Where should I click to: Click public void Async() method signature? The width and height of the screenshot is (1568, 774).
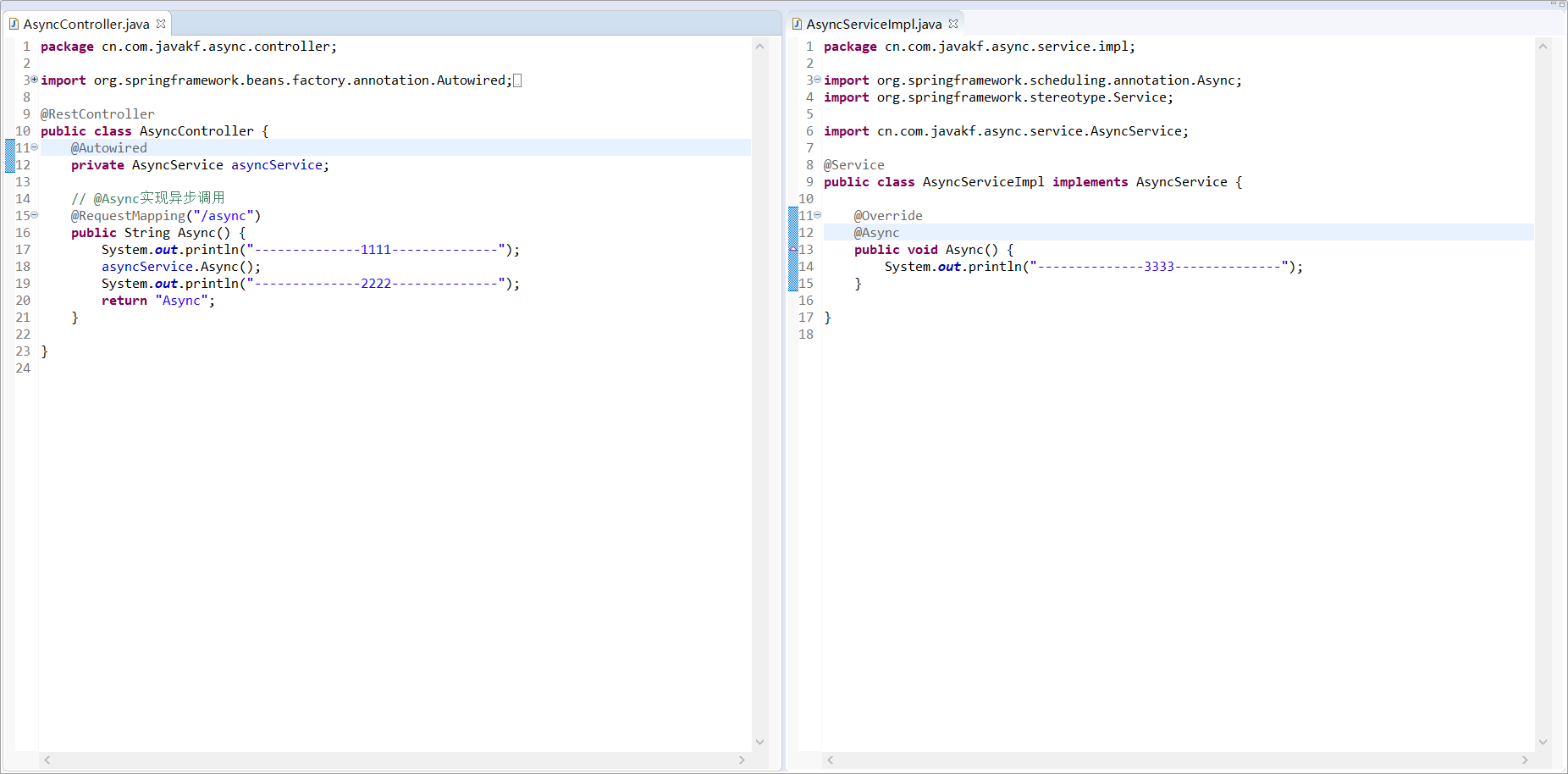pyautogui.click(x=934, y=250)
